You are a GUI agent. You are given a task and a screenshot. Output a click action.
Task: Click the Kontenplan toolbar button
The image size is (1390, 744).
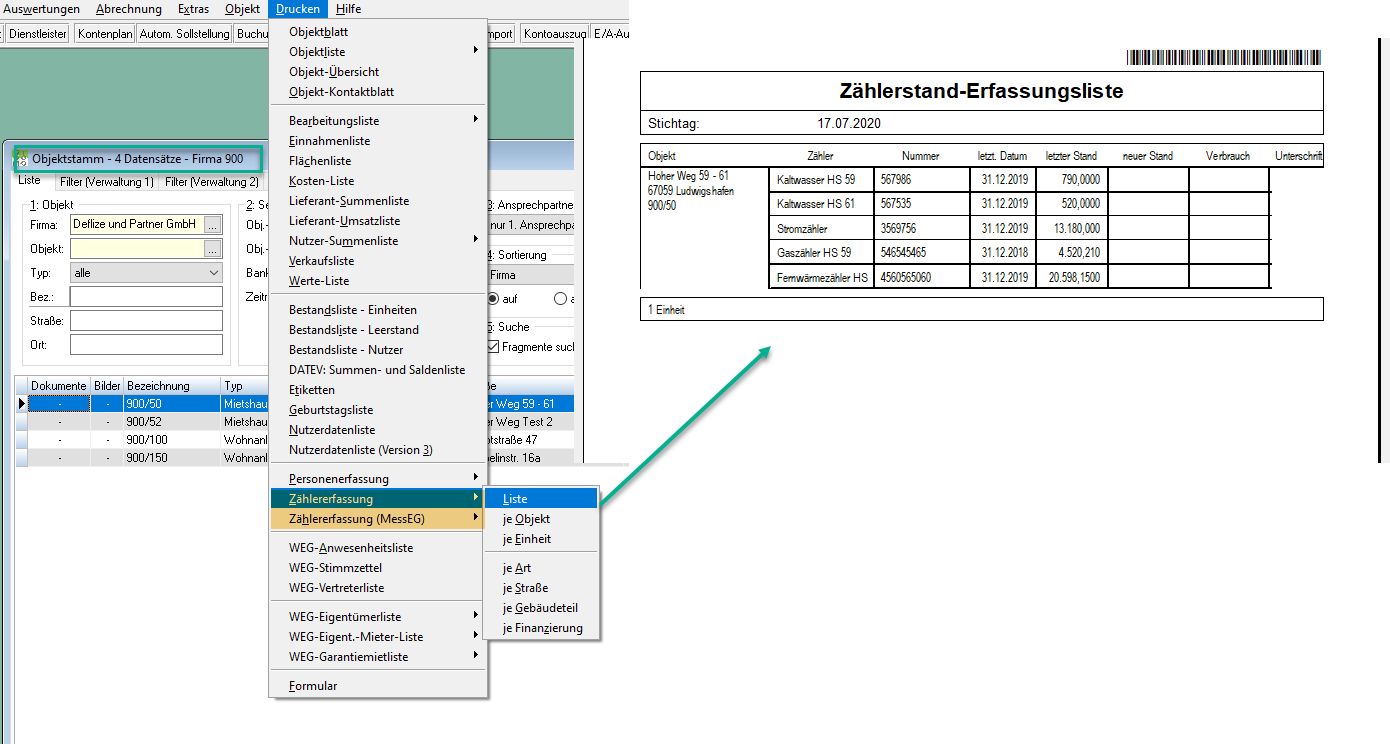104,34
